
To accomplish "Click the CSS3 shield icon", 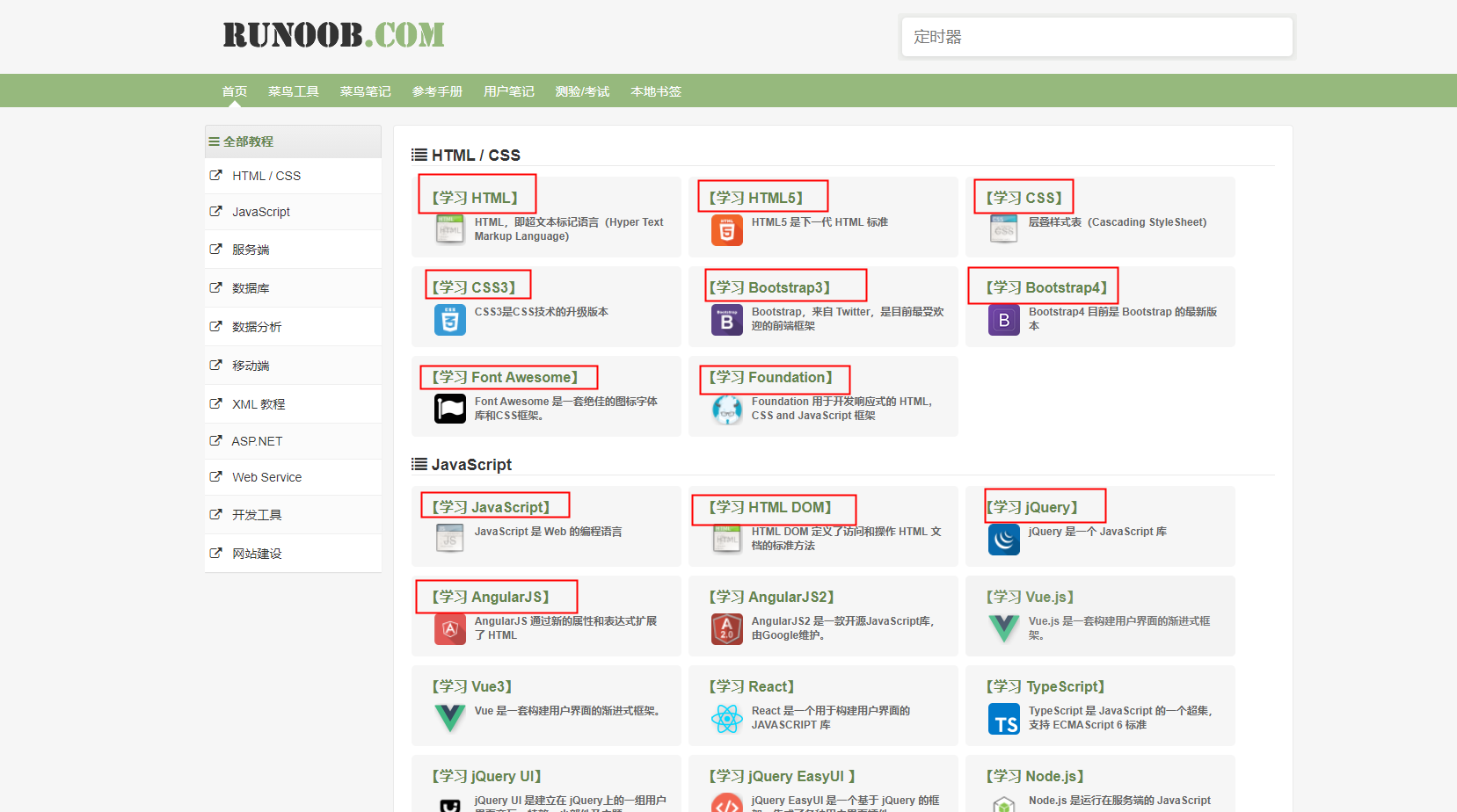I will coord(449,320).
